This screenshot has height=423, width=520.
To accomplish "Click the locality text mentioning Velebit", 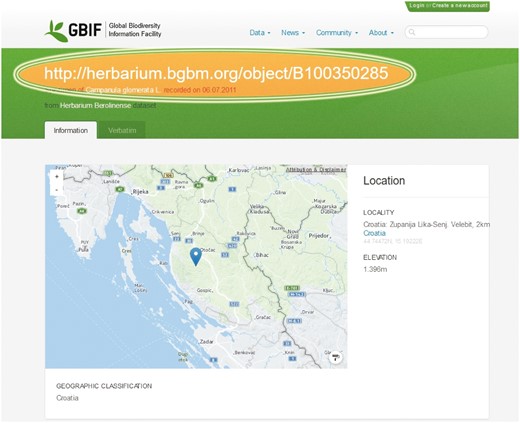I will tap(426, 224).
